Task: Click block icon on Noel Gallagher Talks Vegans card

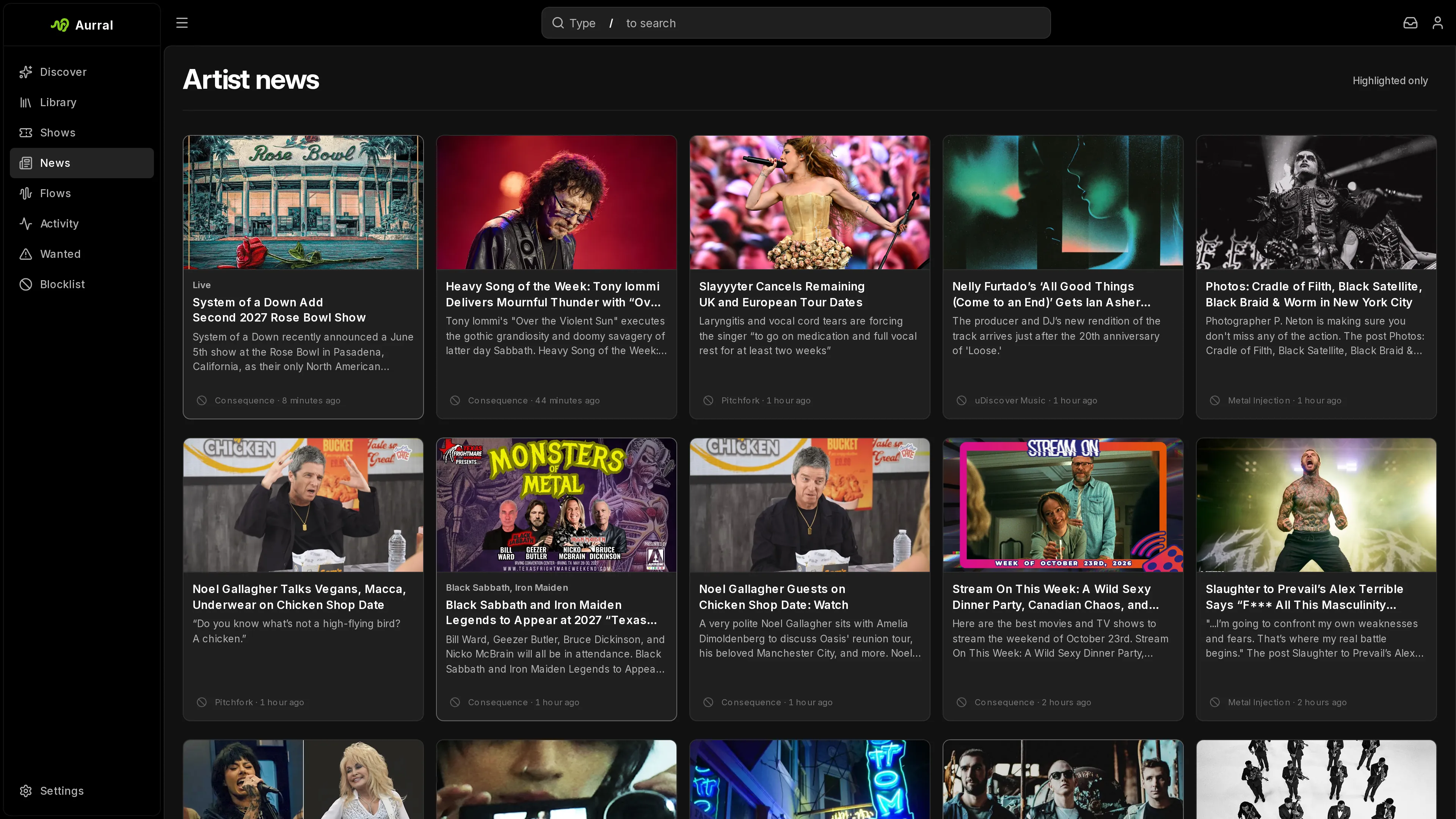Action: (202, 702)
